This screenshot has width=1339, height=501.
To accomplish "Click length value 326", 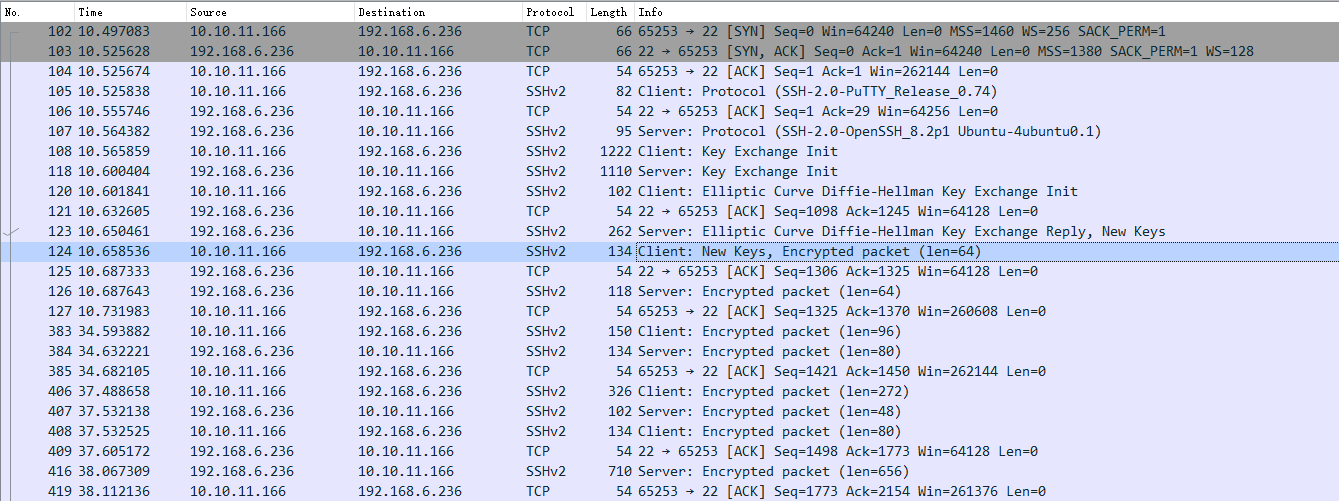I will (619, 392).
